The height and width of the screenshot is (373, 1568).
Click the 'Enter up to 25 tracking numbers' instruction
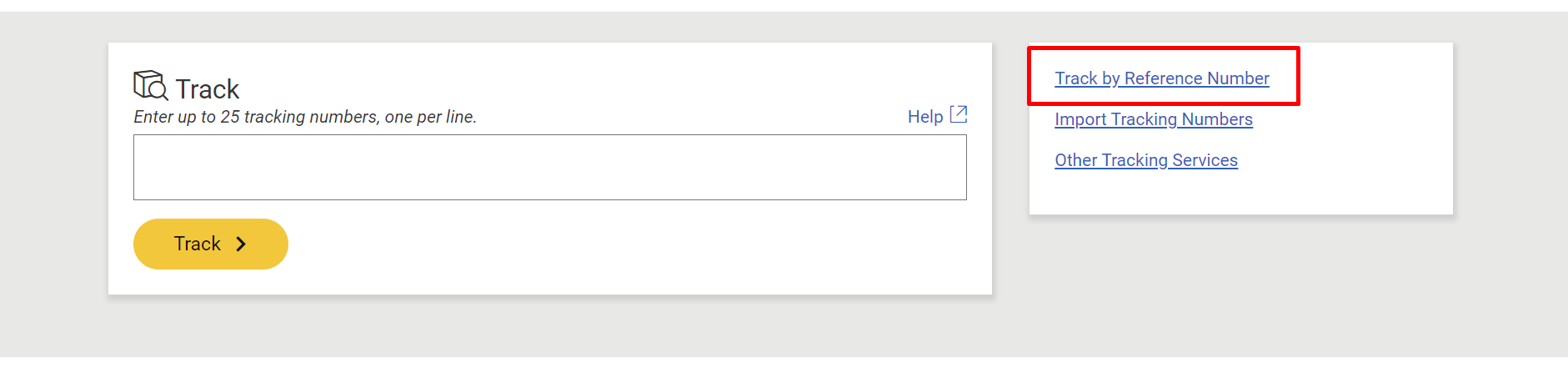305,117
